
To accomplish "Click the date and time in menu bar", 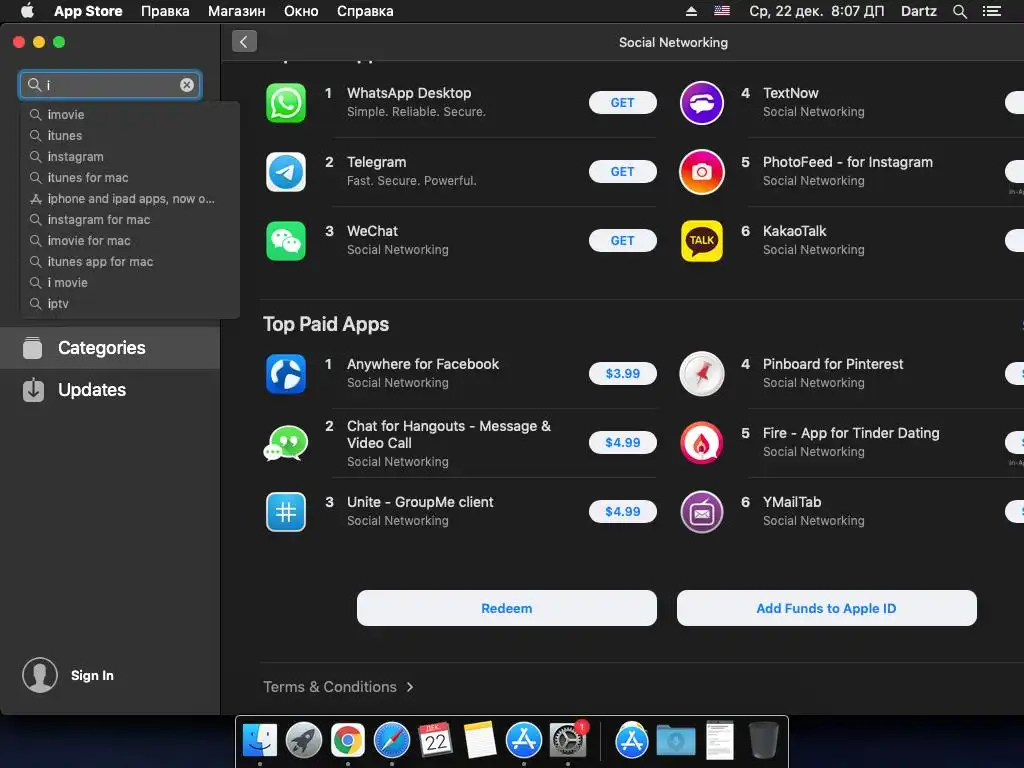I will (x=816, y=11).
